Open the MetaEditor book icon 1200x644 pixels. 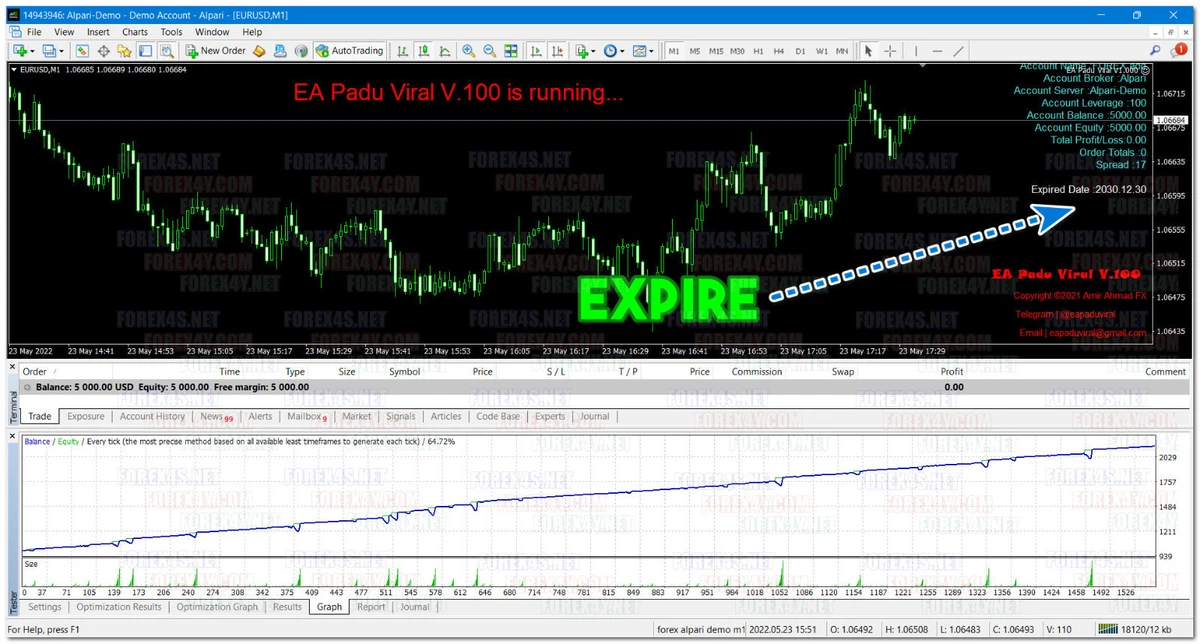pyautogui.click(x=259, y=51)
